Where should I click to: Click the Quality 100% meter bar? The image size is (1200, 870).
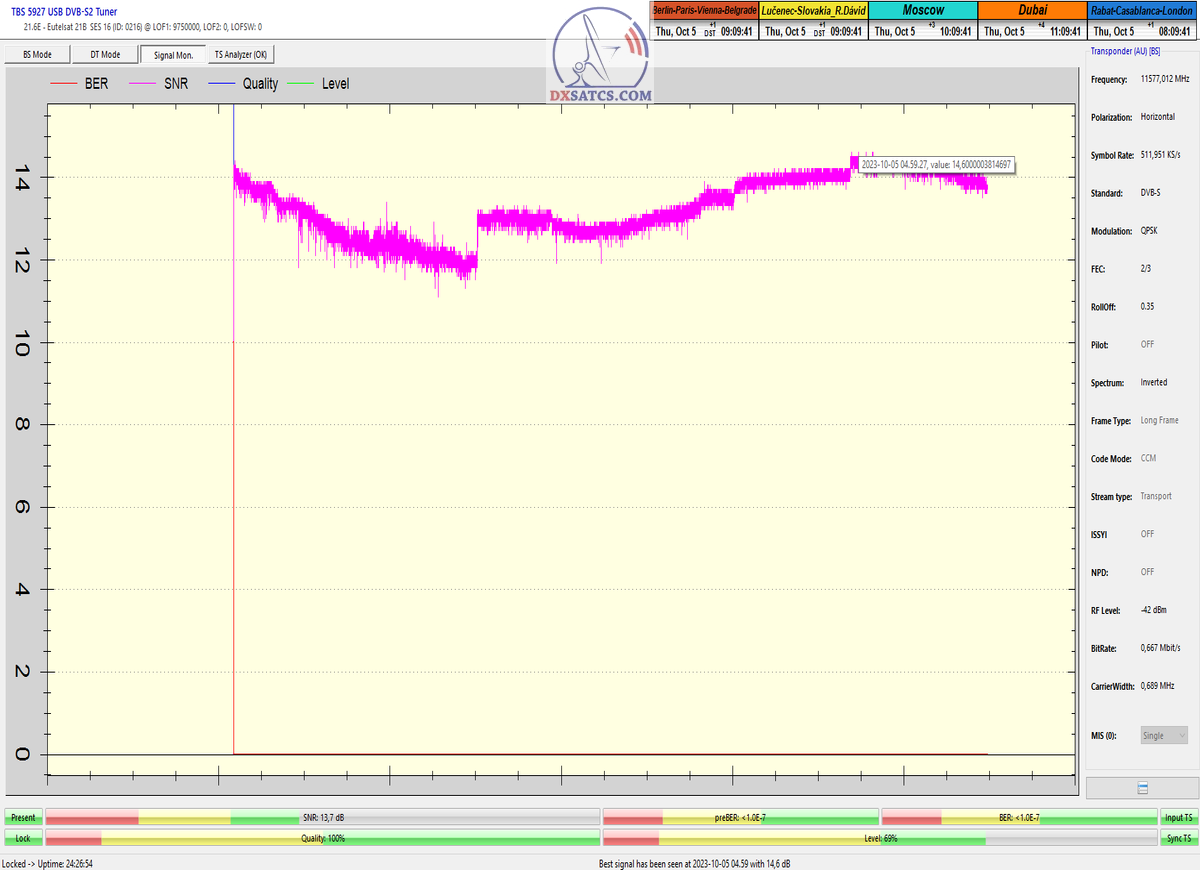tap(323, 838)
